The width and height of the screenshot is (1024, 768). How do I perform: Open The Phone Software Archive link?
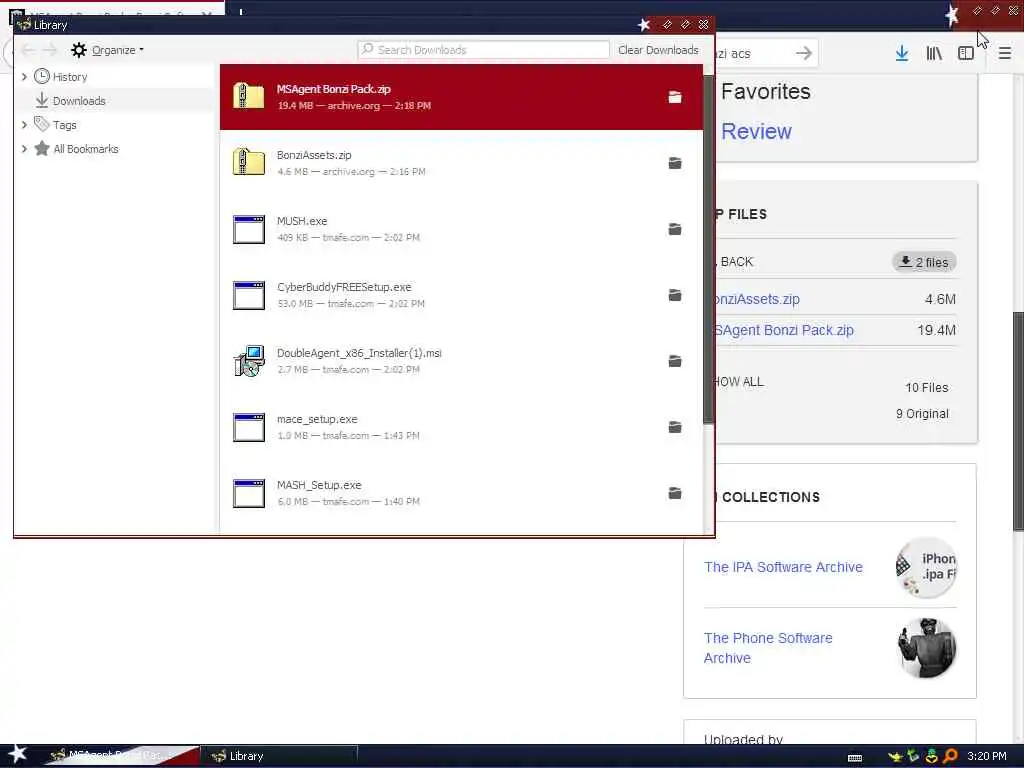coord(768,648)
